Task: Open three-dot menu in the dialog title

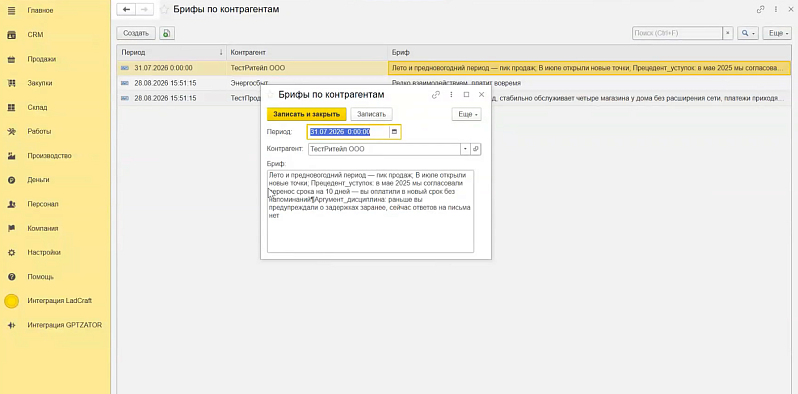Action: coord(451,95)
